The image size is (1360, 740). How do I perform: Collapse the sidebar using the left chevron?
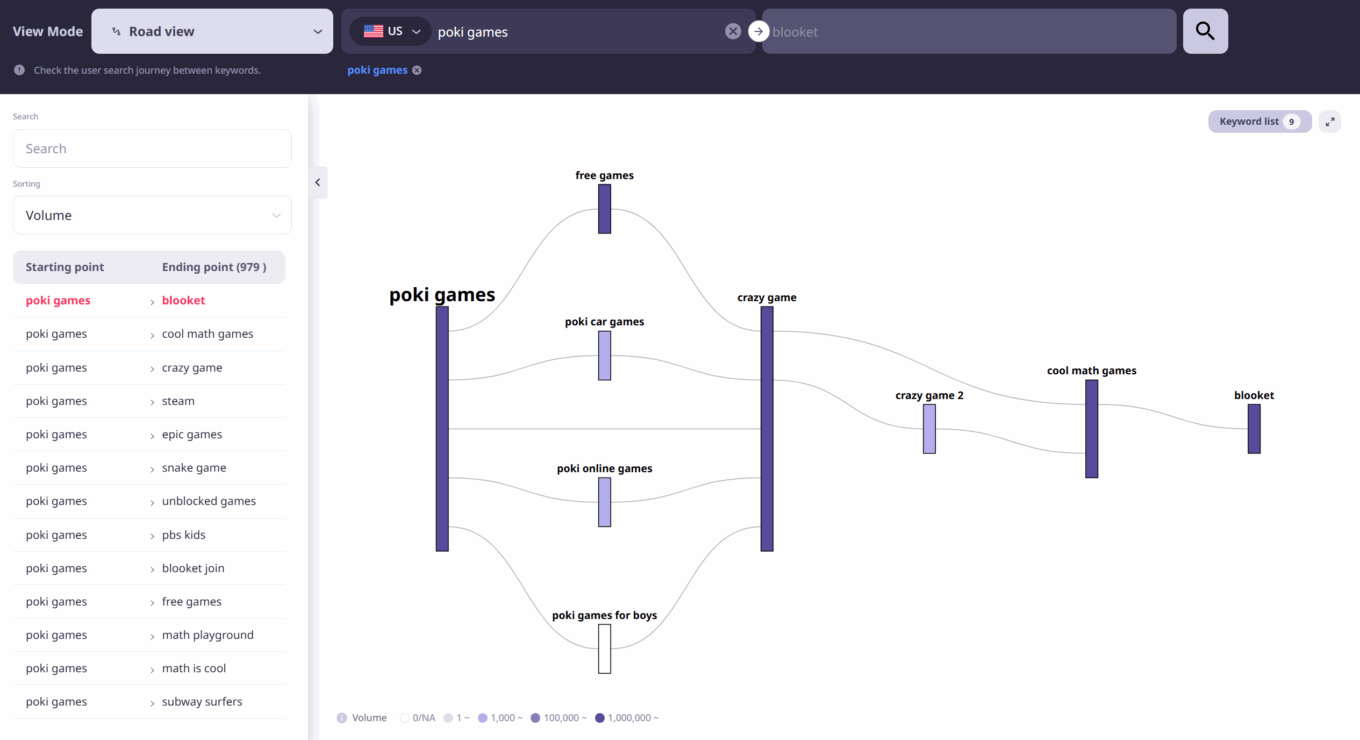317,182
